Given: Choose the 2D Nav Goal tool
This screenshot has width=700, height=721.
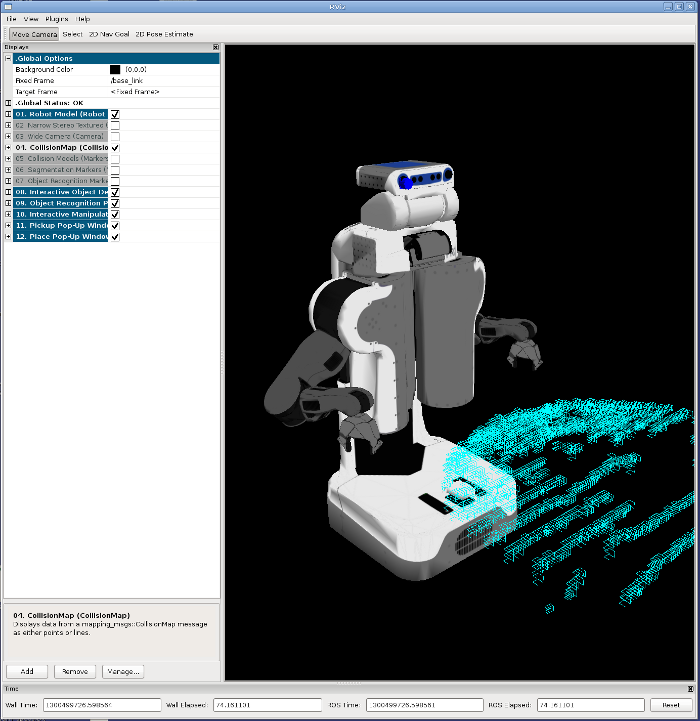Looking at the screenshot, I should click(108, 34).
